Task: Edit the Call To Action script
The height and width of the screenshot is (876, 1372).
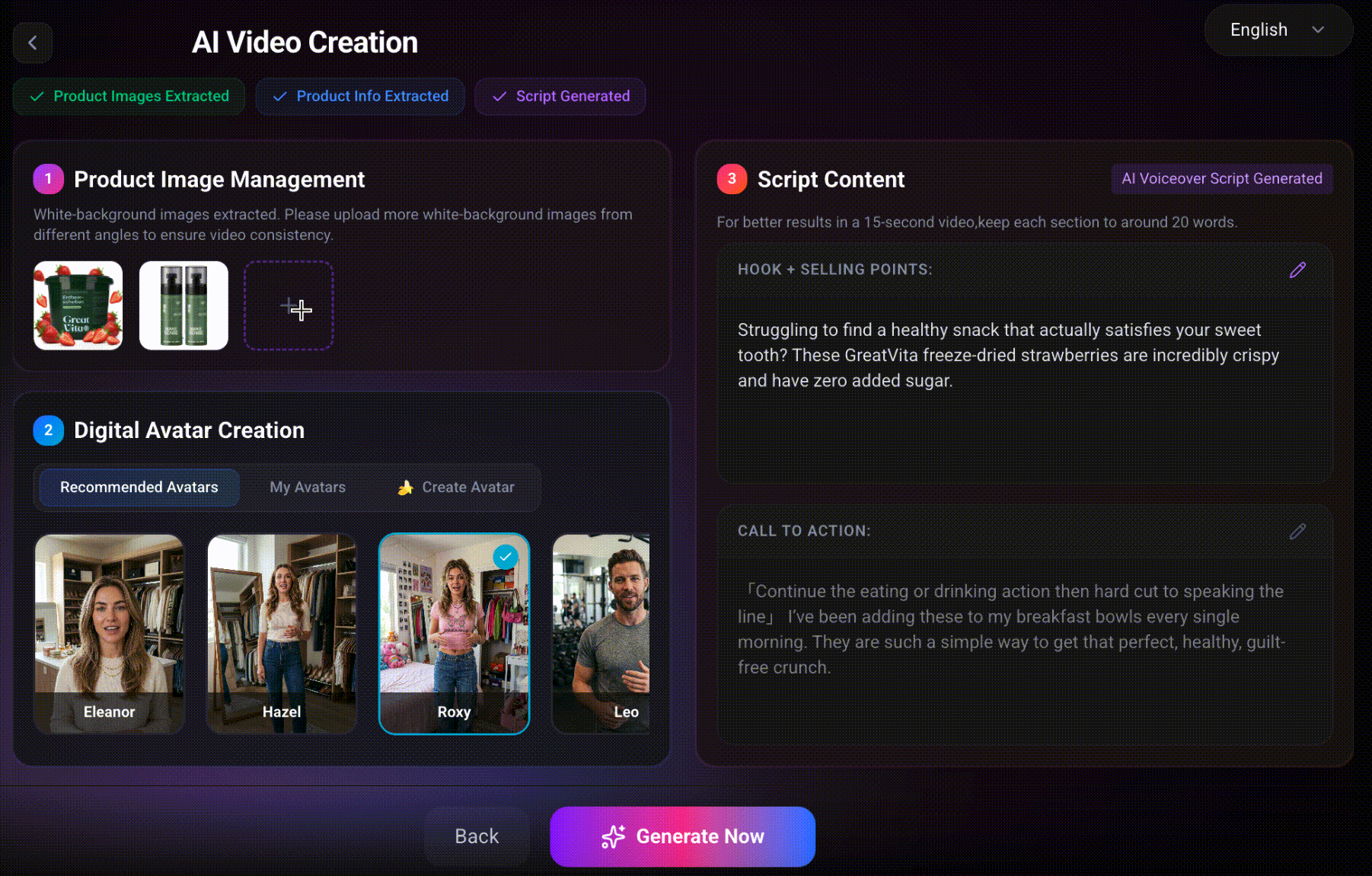Action: (x=1297, y=532)
